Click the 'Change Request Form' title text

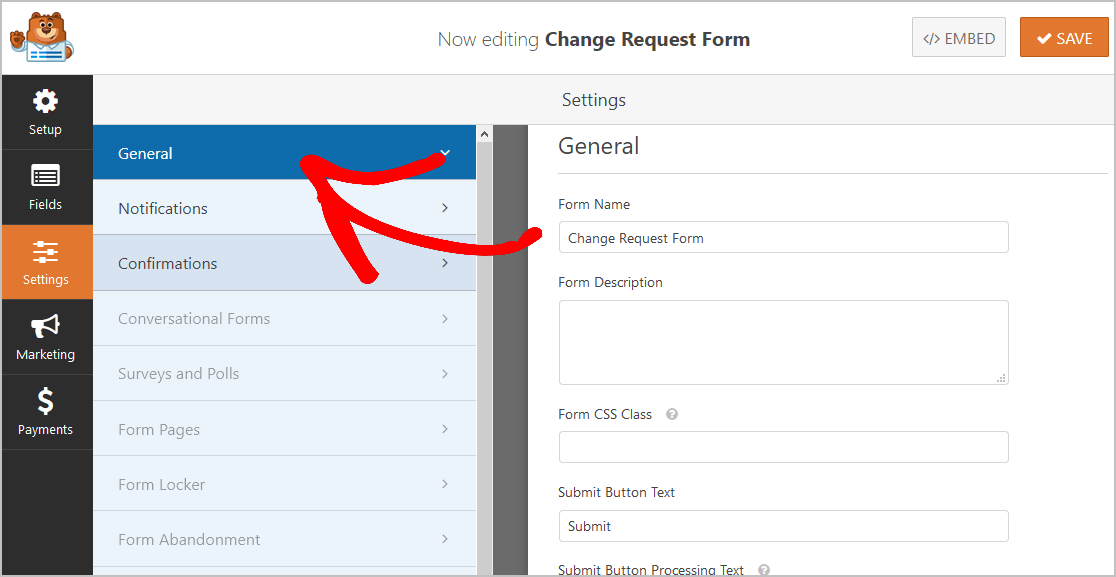pyautogui.click(x=648, y=39)
